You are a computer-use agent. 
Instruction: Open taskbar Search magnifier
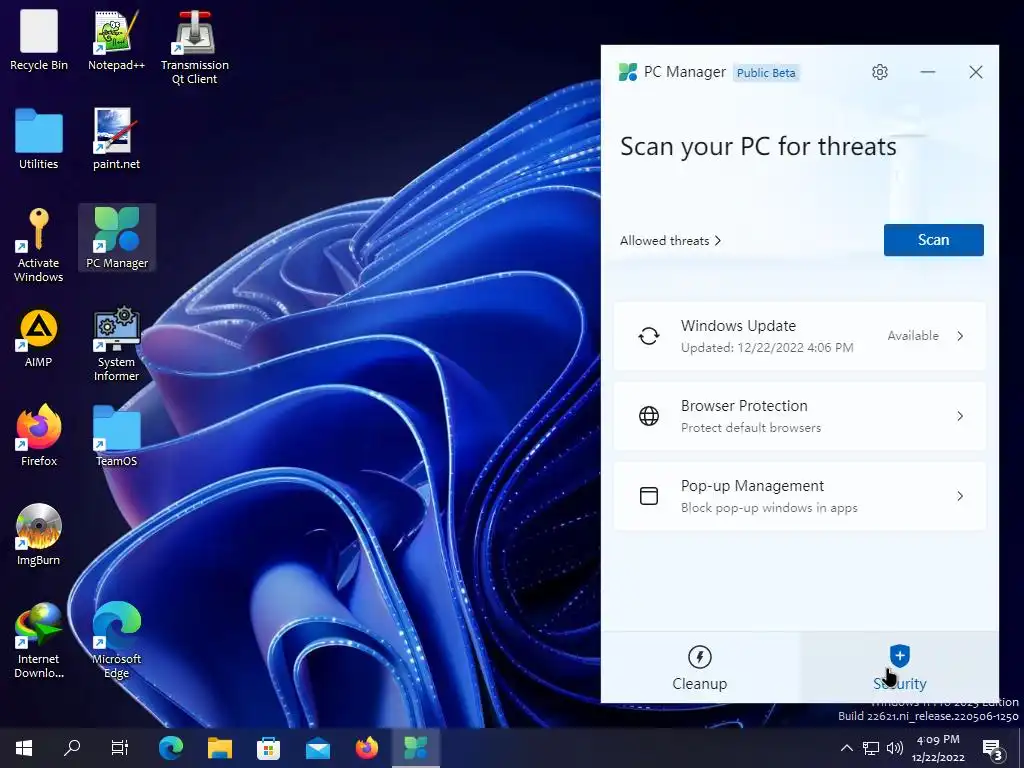click(72, 748)
